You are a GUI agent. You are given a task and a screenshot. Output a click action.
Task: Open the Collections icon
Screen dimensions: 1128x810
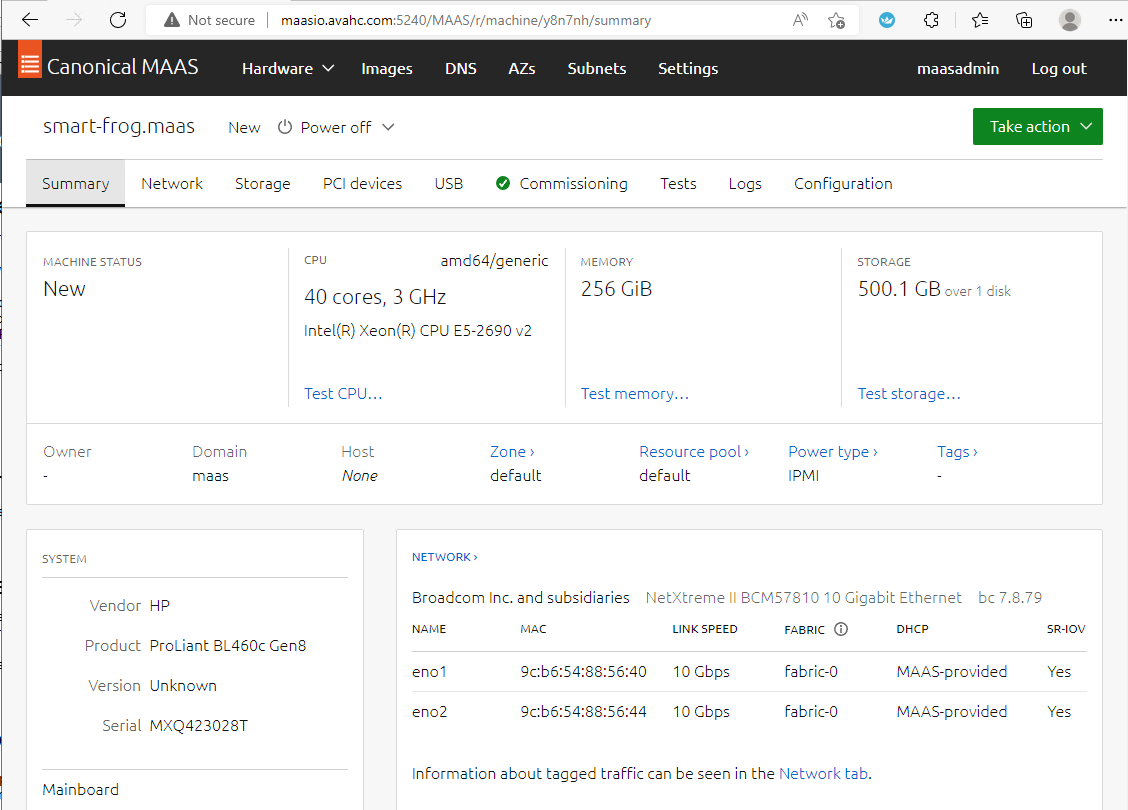1024,20
